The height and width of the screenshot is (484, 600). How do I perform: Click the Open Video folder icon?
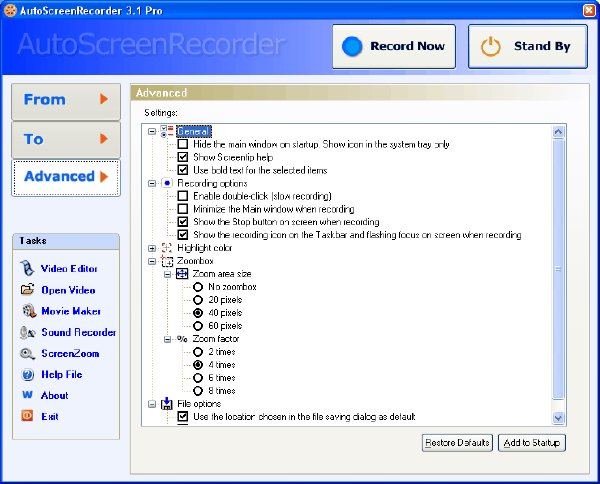[x=27, y=290]
